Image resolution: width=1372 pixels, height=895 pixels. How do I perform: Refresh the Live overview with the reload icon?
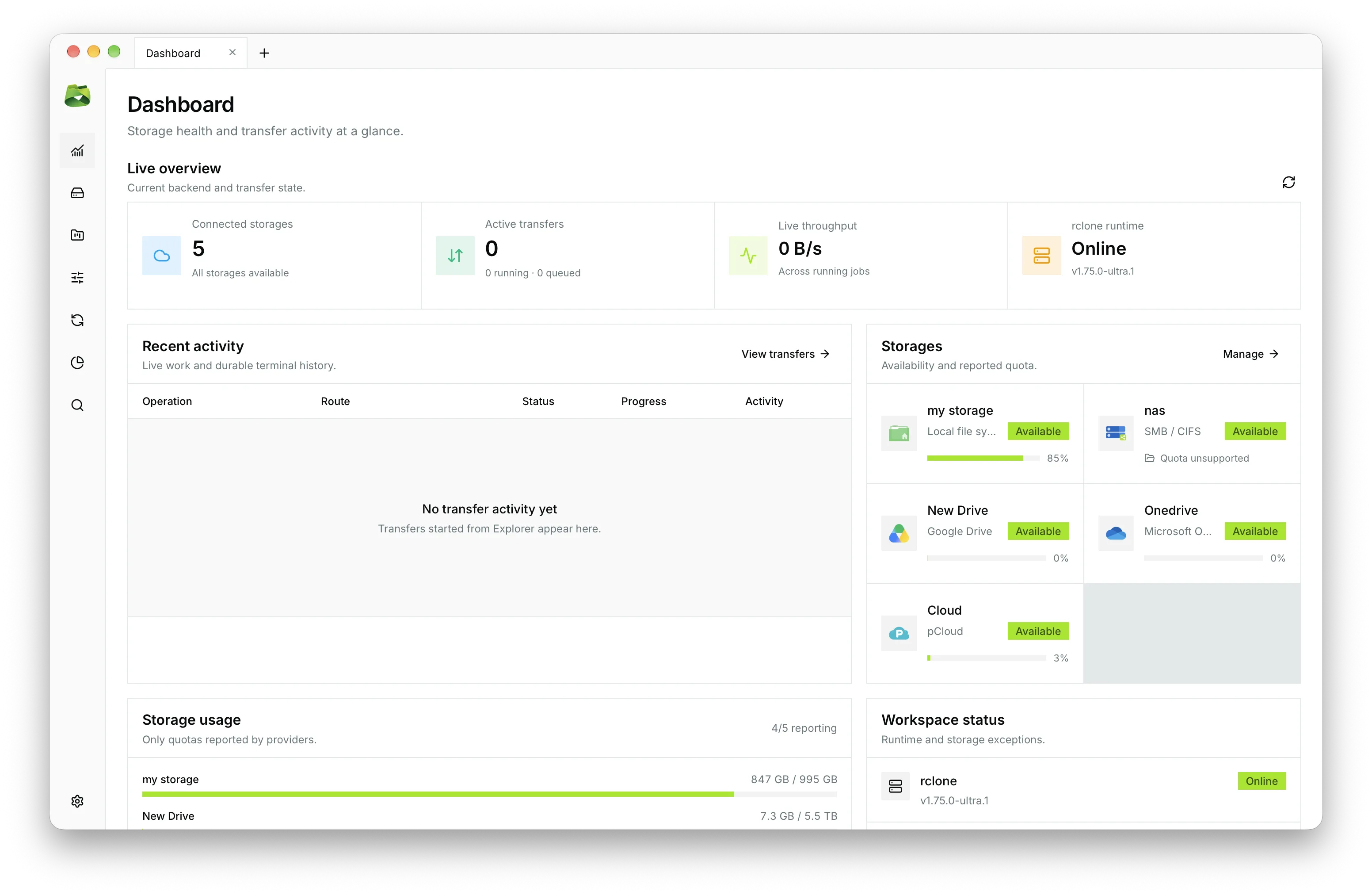click(1288, 182)
